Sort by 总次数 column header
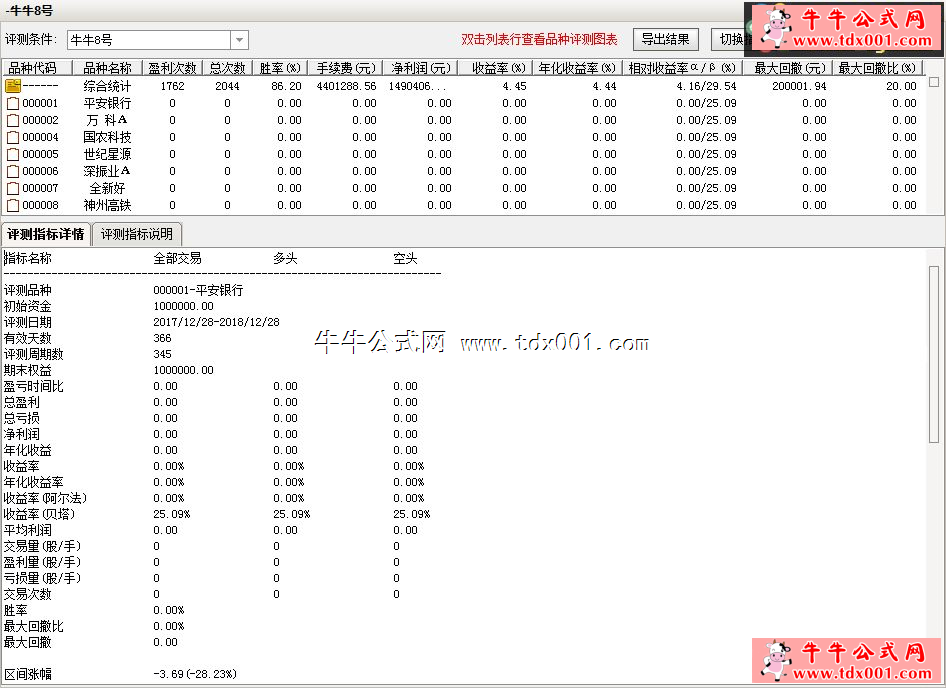 227,68
